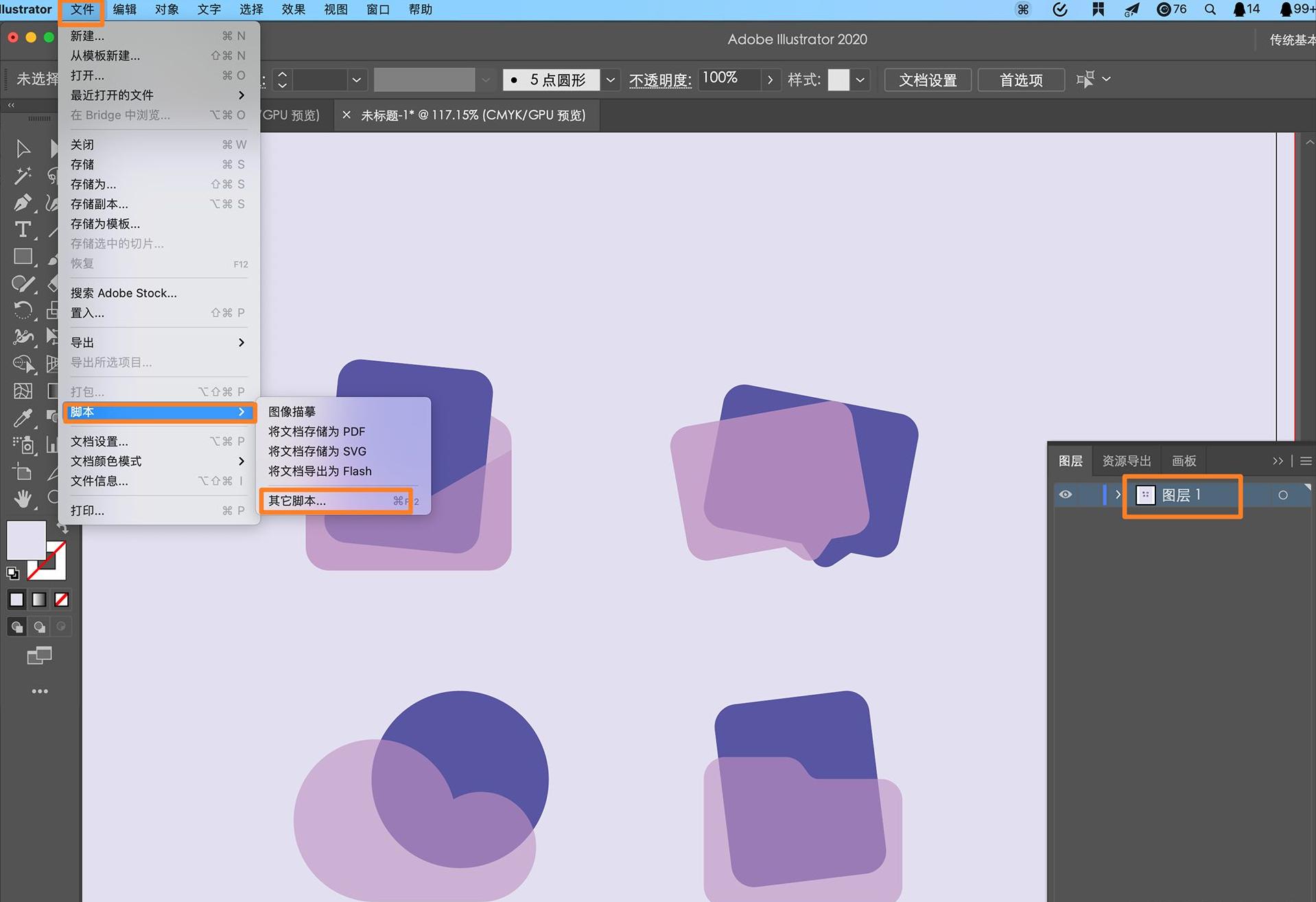
Task: Select the Type tool
Action: [x=23, y=229]
